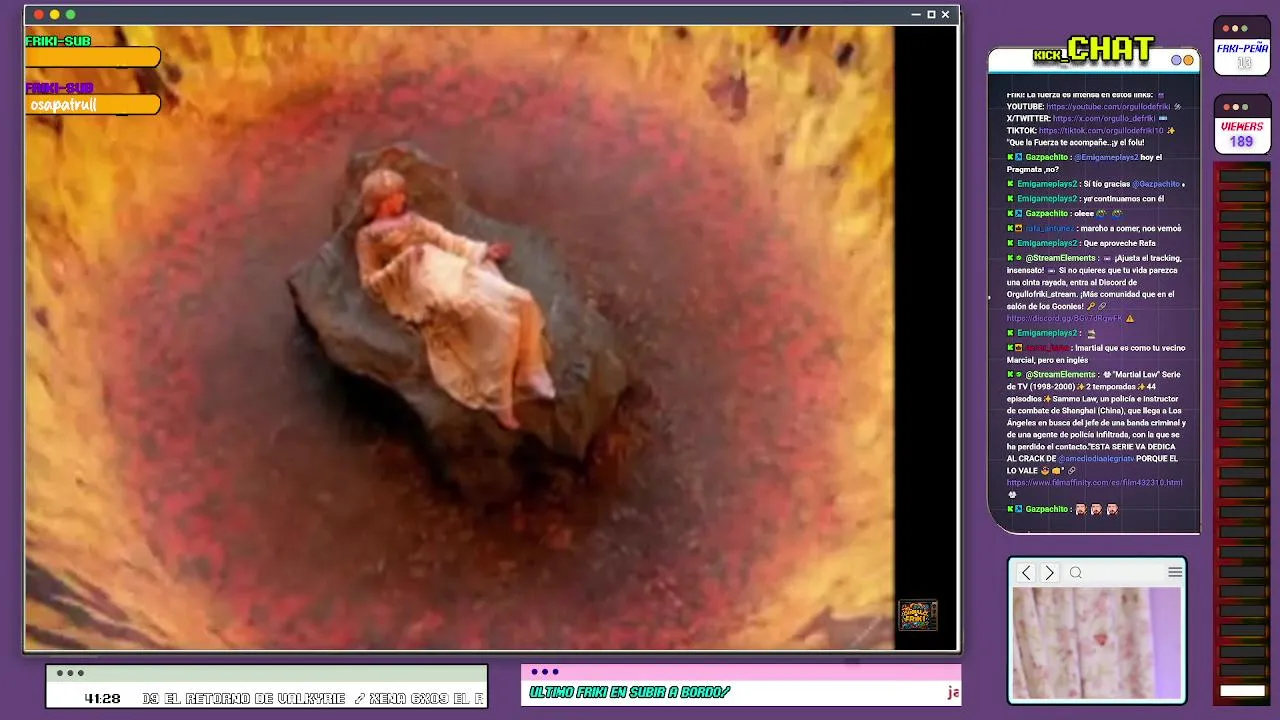Click the 41:28 timer in bottom bar

pyautogui.click(x=102, y=698)
